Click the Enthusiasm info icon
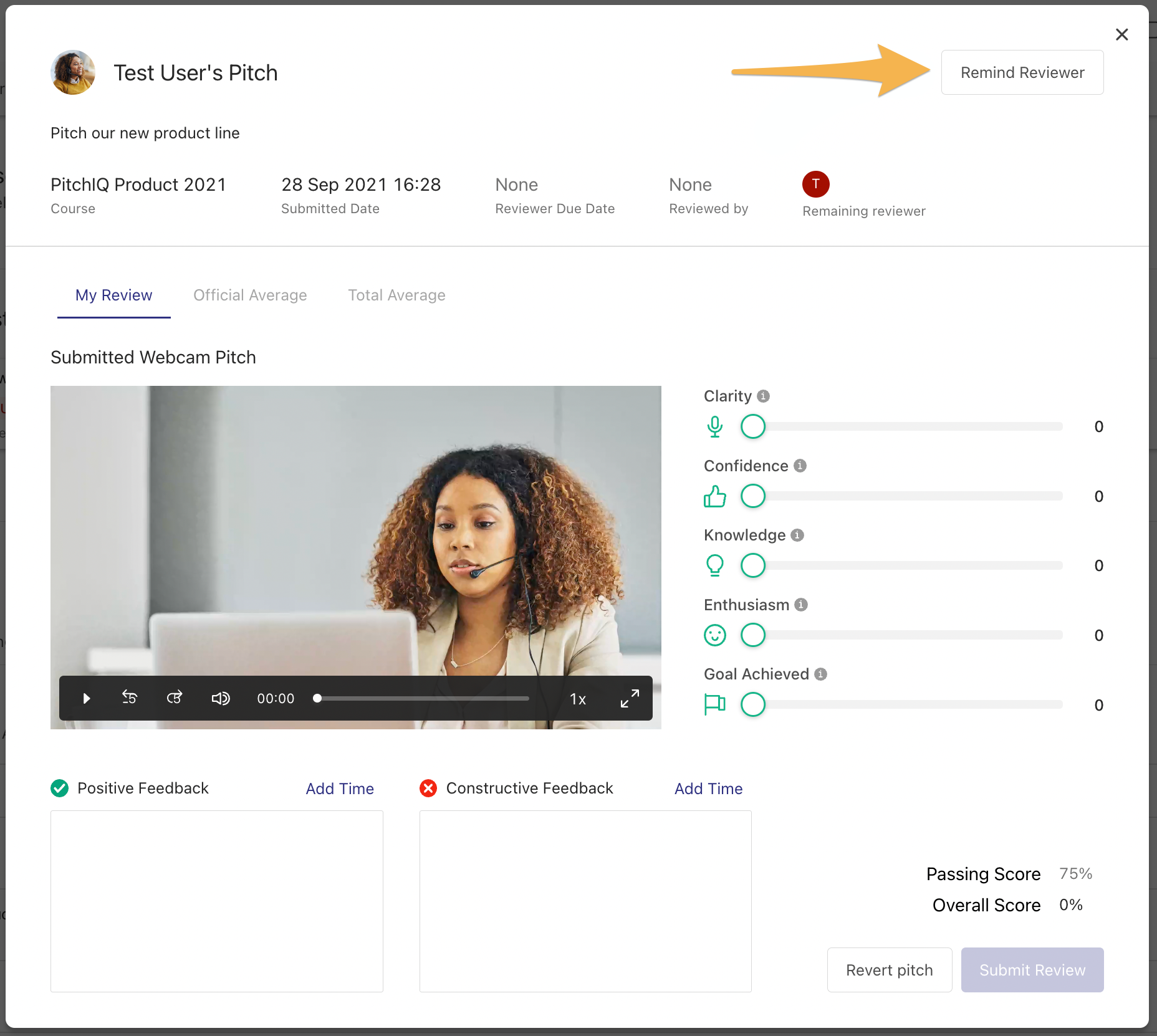The image size is (1157, 1036). coord(802,605)
